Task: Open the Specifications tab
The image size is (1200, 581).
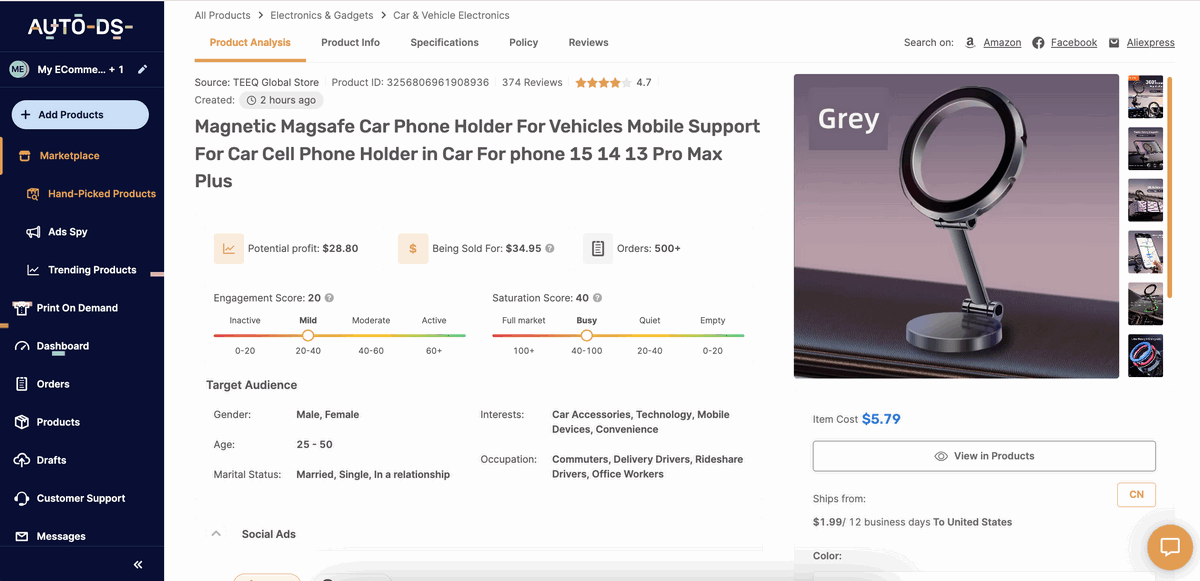Action: [x=444, y=42]
